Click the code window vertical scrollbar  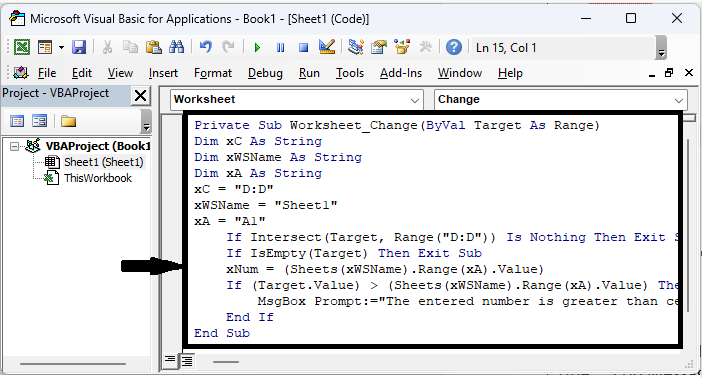click(x=689, y=224)
